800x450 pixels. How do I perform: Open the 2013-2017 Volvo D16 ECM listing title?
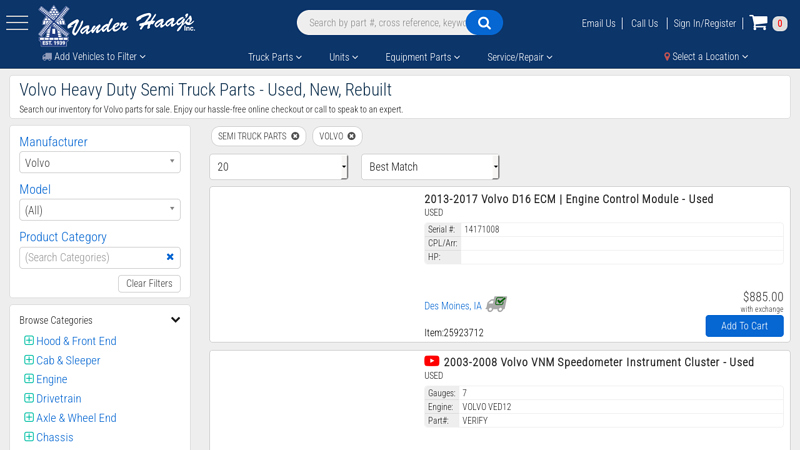click(569, 199)
